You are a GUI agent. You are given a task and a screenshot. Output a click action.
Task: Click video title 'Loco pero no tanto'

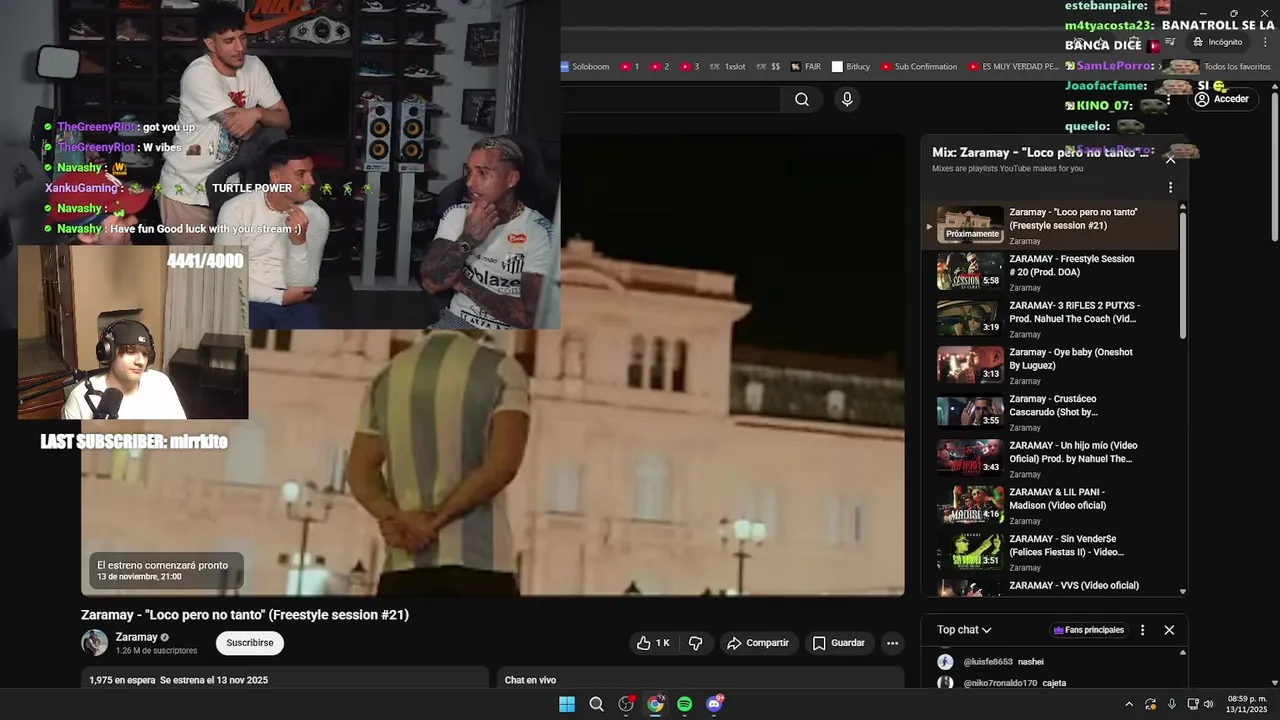(x=245, y=615)
